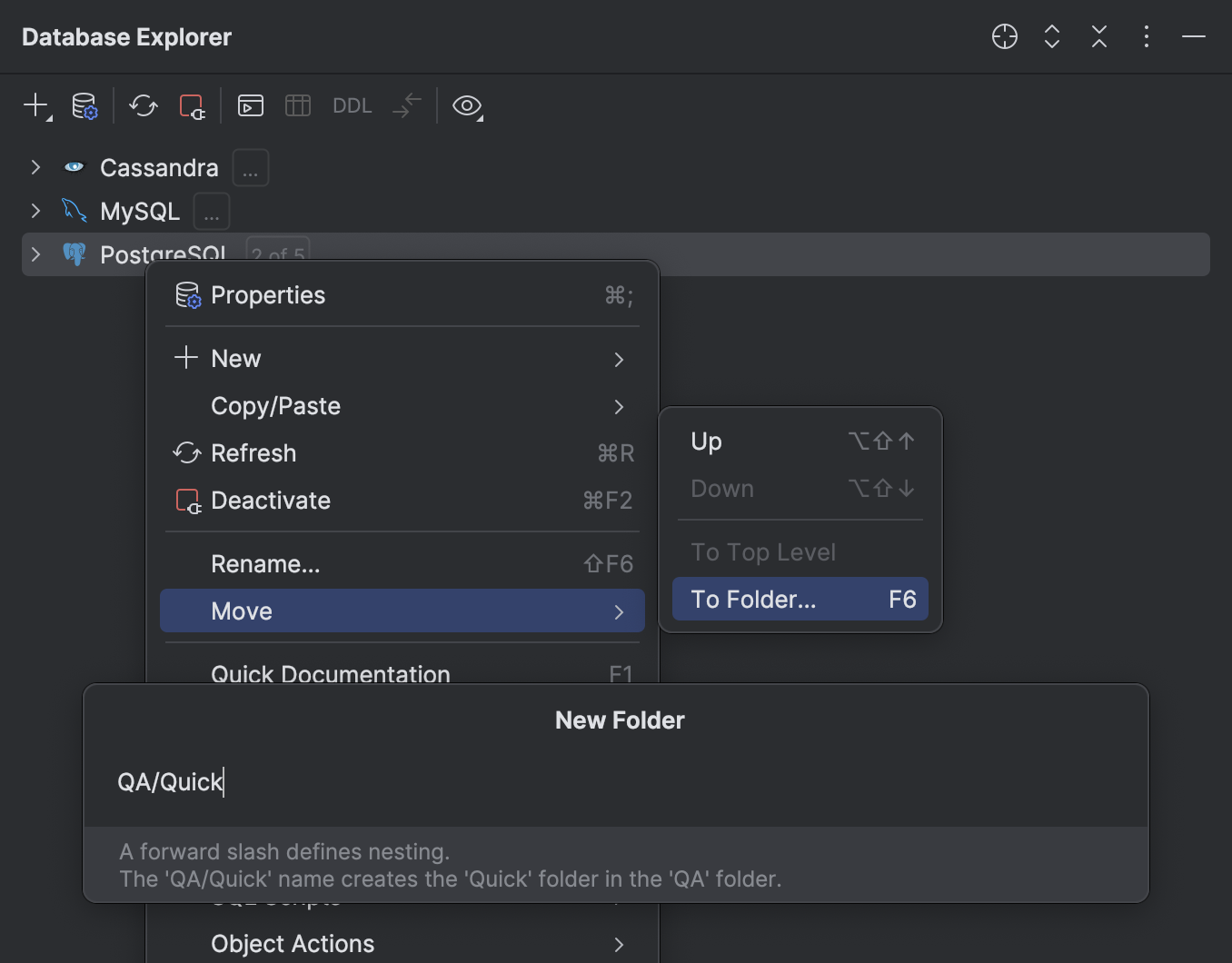Open the Move submenu

(402, 611)
